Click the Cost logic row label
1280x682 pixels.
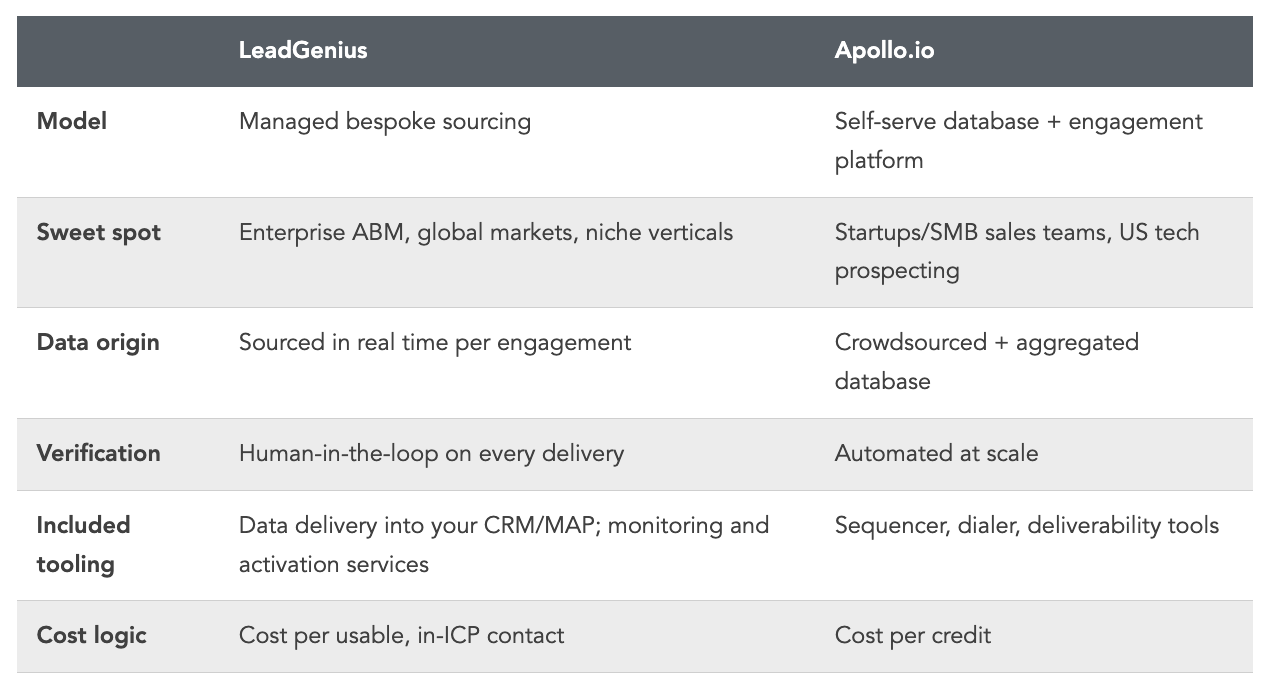92,635
